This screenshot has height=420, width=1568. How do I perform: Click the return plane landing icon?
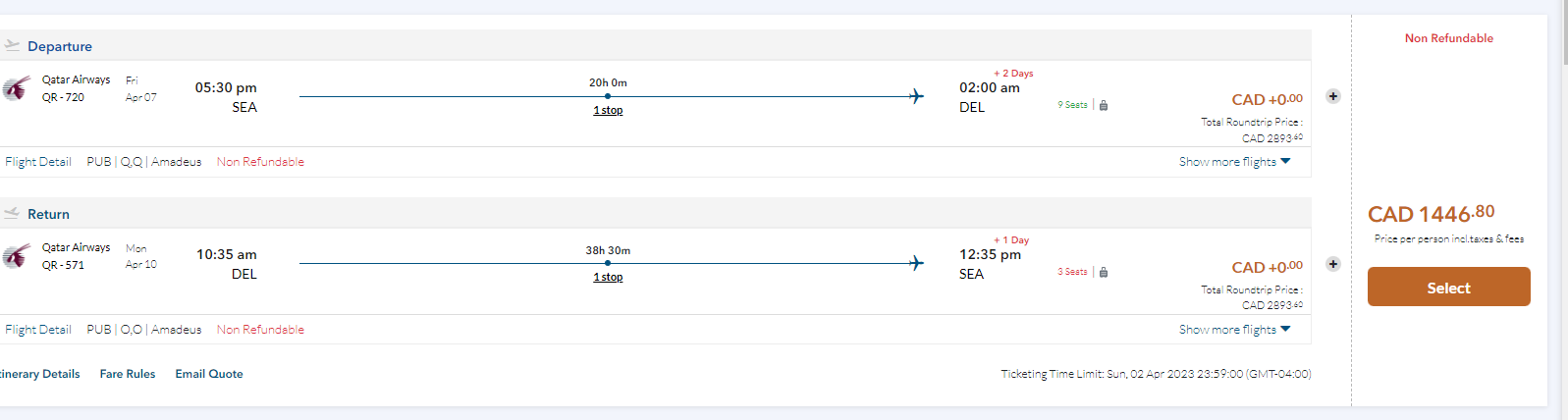pyautogui.click(x=12, y=213)
